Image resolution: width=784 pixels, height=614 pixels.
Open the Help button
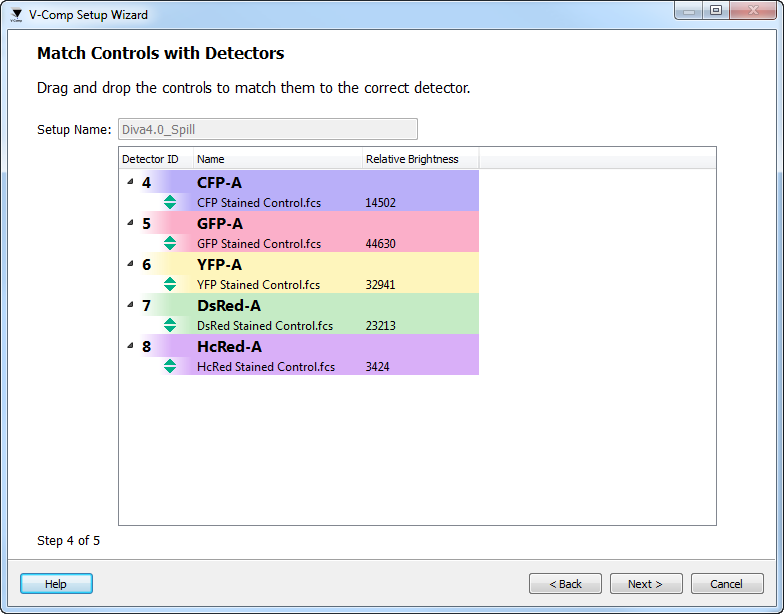click(56, 584)
